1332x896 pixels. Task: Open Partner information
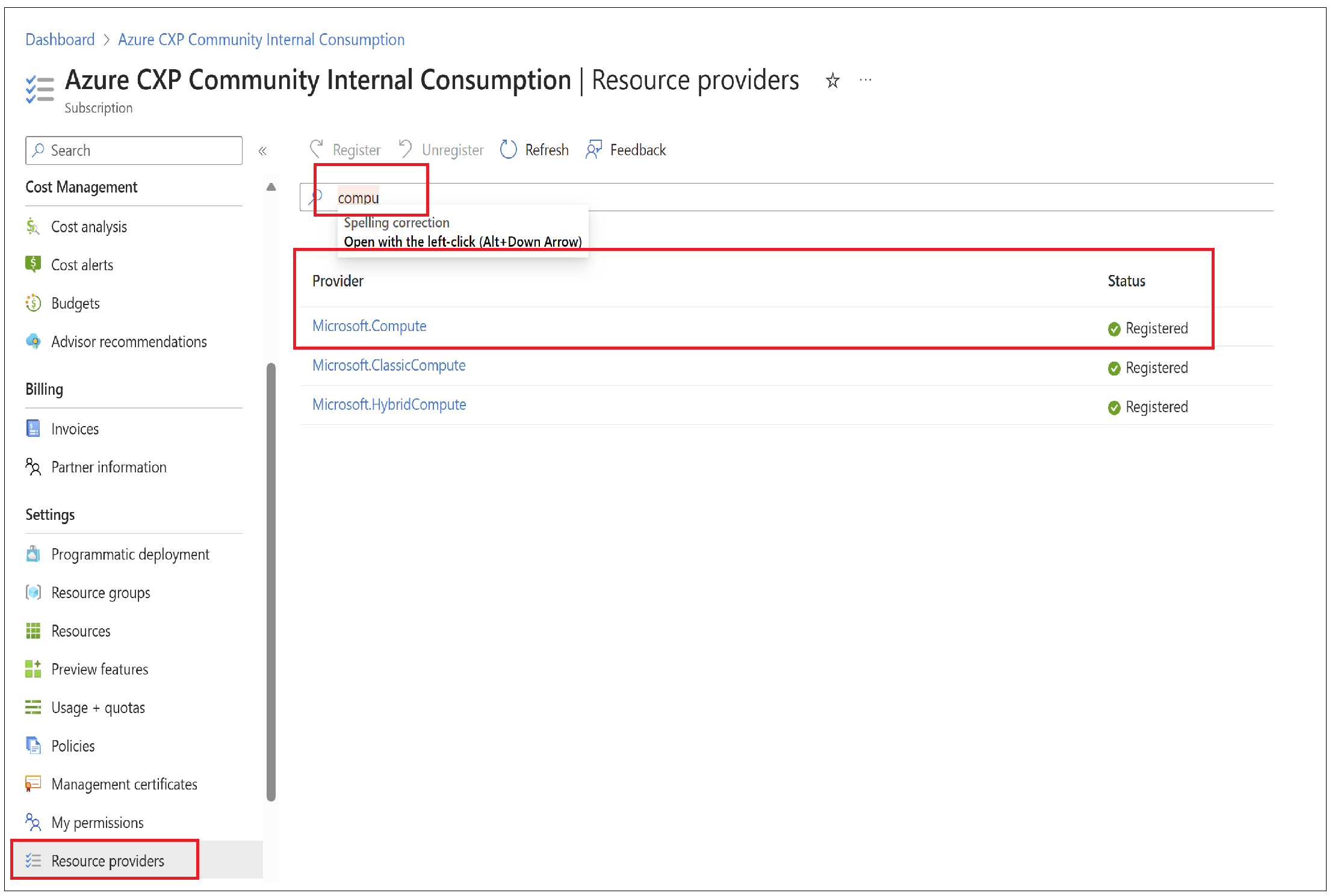tap(108, 467)
